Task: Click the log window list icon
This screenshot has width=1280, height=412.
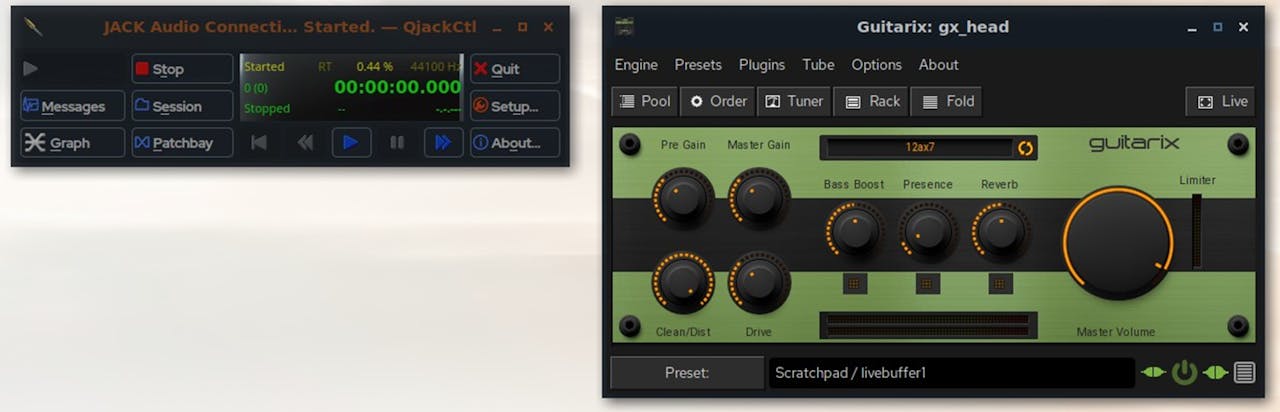Action: click(1244, 373)
